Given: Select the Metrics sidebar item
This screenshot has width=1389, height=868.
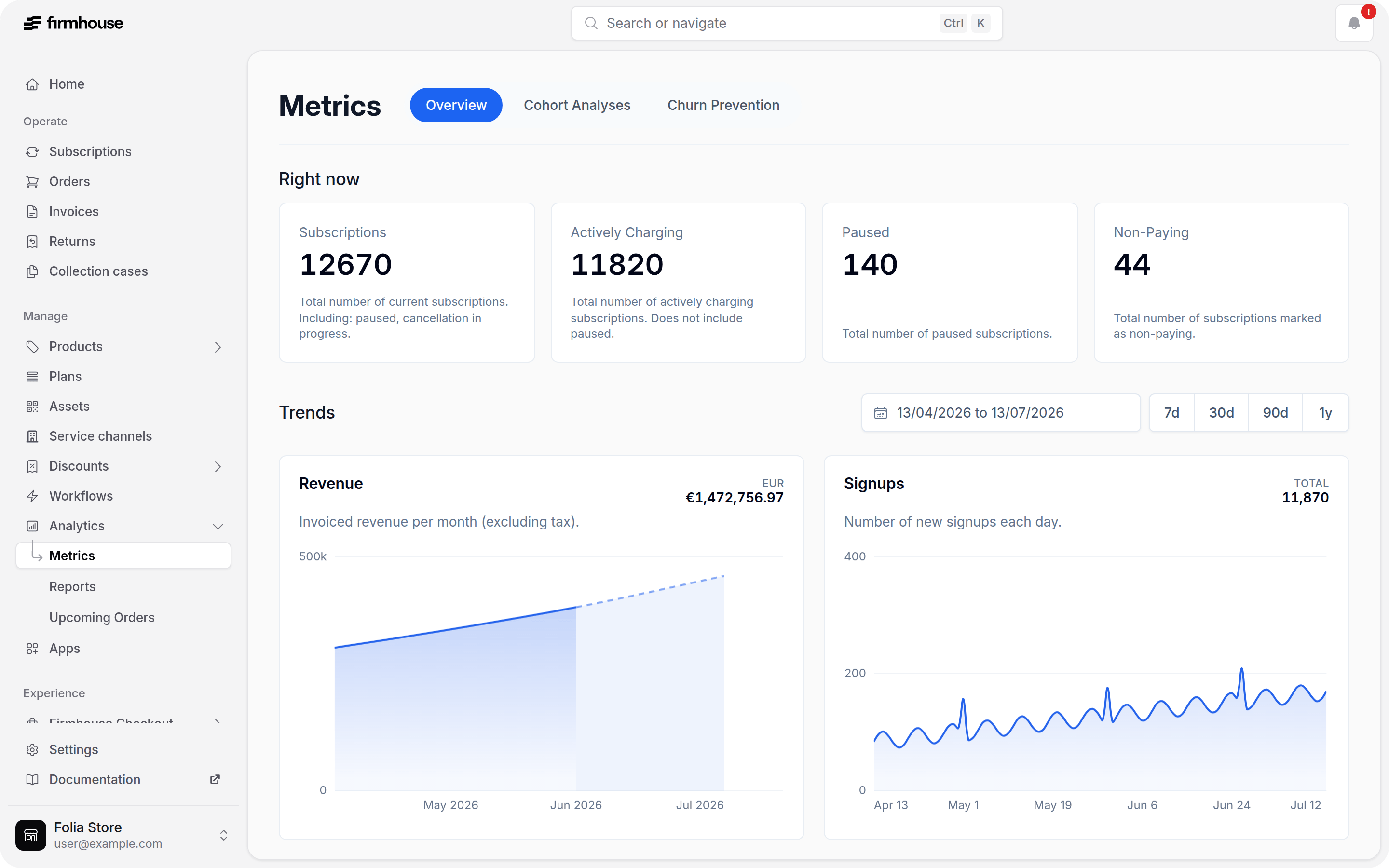Looking at the screenshot, I should click(x=123, y=556).
